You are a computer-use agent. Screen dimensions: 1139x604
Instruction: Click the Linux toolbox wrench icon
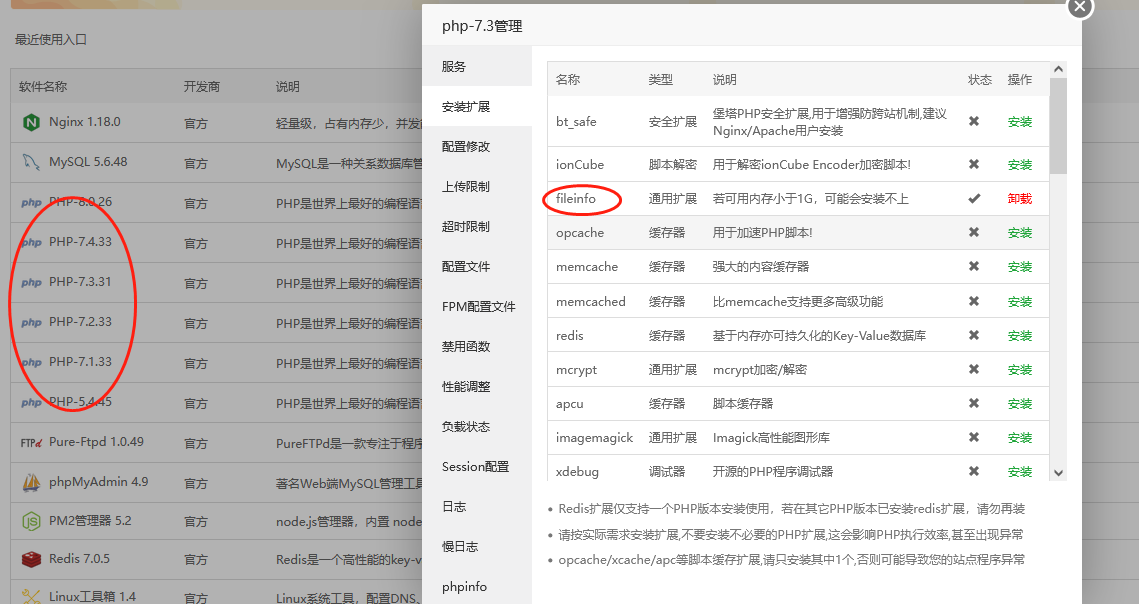coord(31,597)
